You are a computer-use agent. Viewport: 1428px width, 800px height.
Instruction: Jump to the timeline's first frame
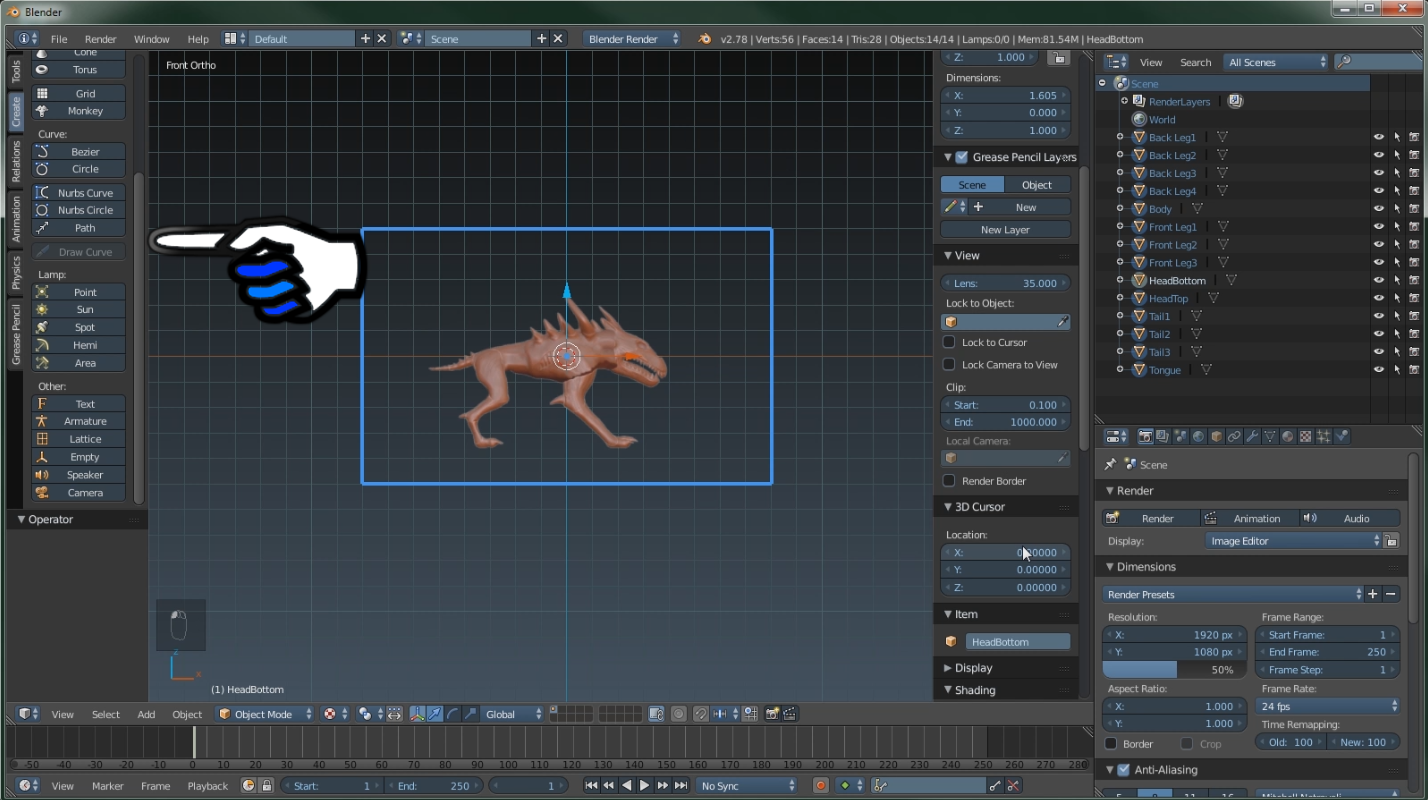(x=591, y=786)
